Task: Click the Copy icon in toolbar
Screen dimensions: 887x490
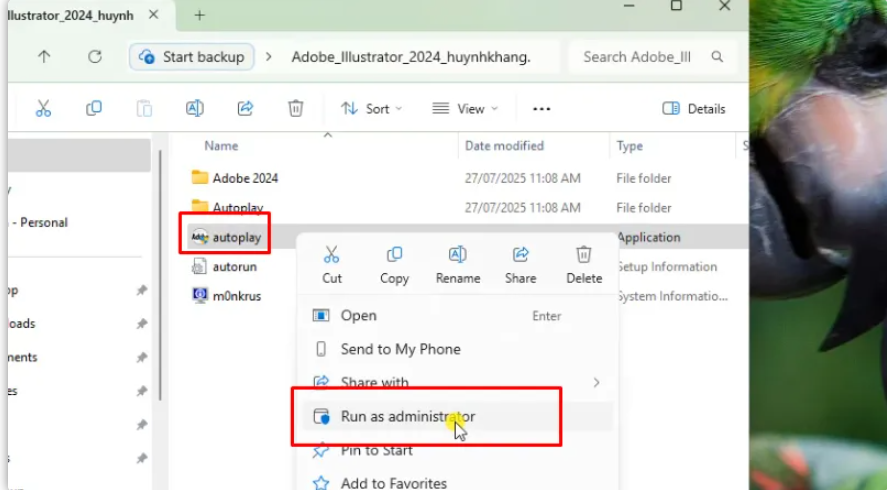Action: tap(94, 109)
